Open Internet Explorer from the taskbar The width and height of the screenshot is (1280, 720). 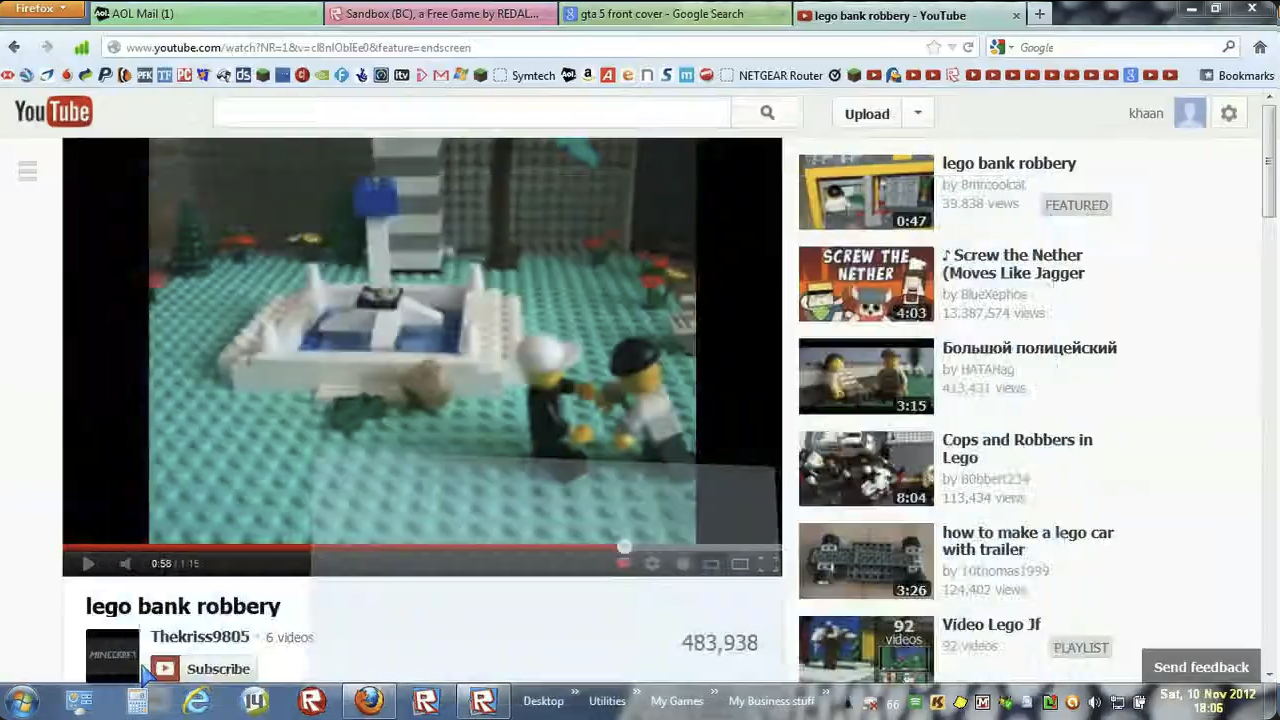tap(197, 701)
